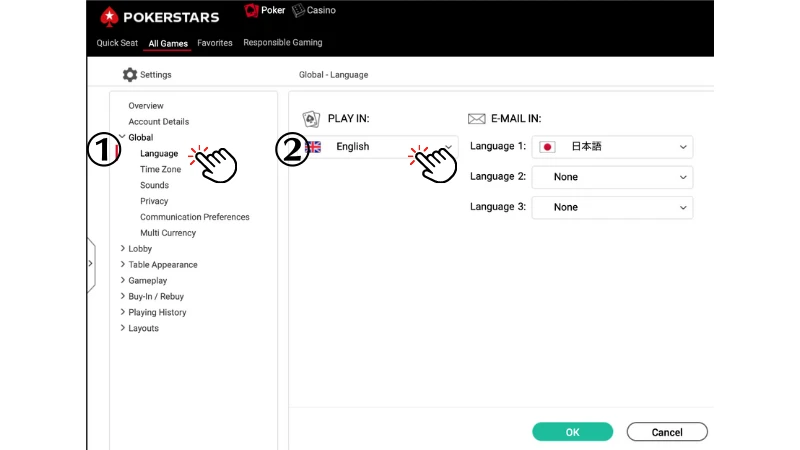Open the Language 3 dropdown
800x450 pixels.
[x=612, y=208]
